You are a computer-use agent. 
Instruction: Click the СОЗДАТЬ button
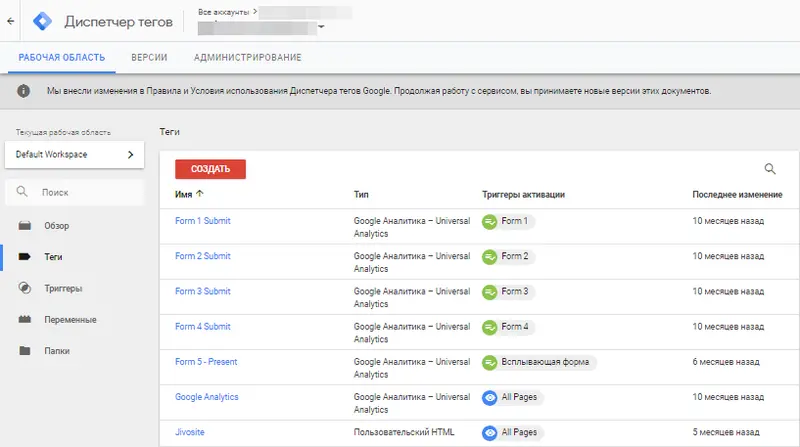pyautogui.click(x=210, y=169)
